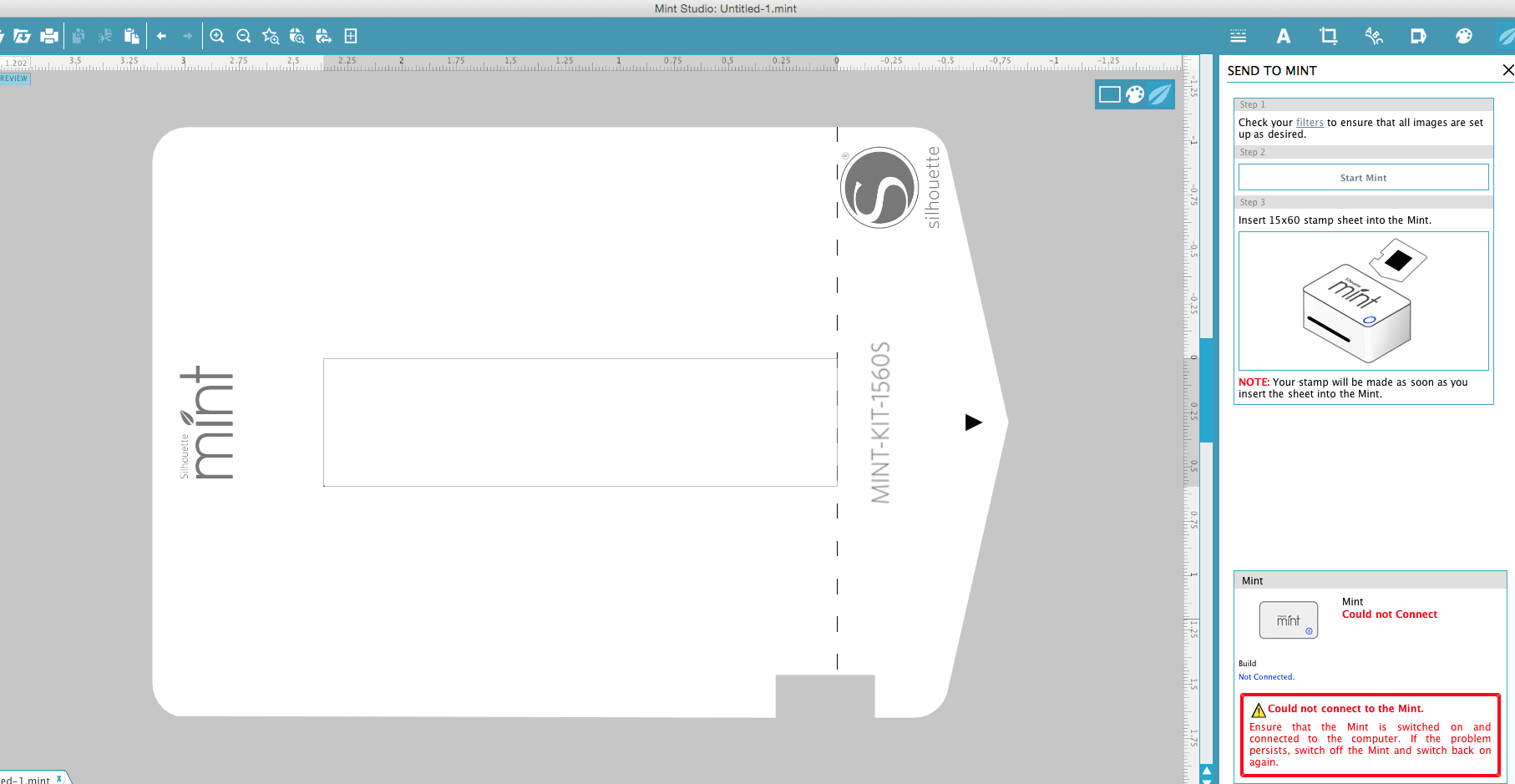This screenshot has width=1515, height=784.
Task: Select the open Untitled-1.mint document tab
Action: coord(26,779)
